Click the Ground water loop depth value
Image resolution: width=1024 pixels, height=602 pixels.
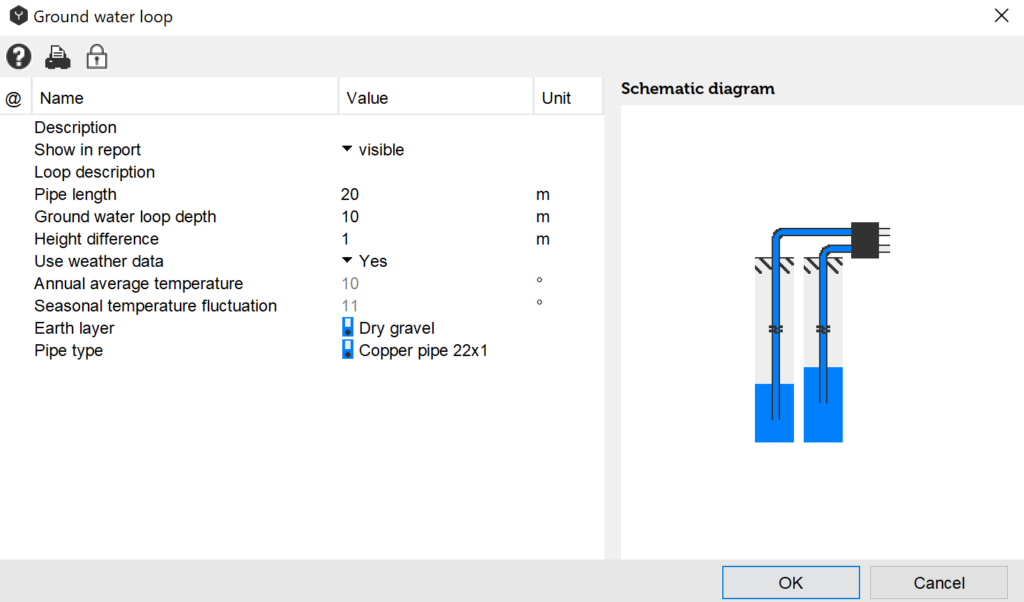(435, 216)
